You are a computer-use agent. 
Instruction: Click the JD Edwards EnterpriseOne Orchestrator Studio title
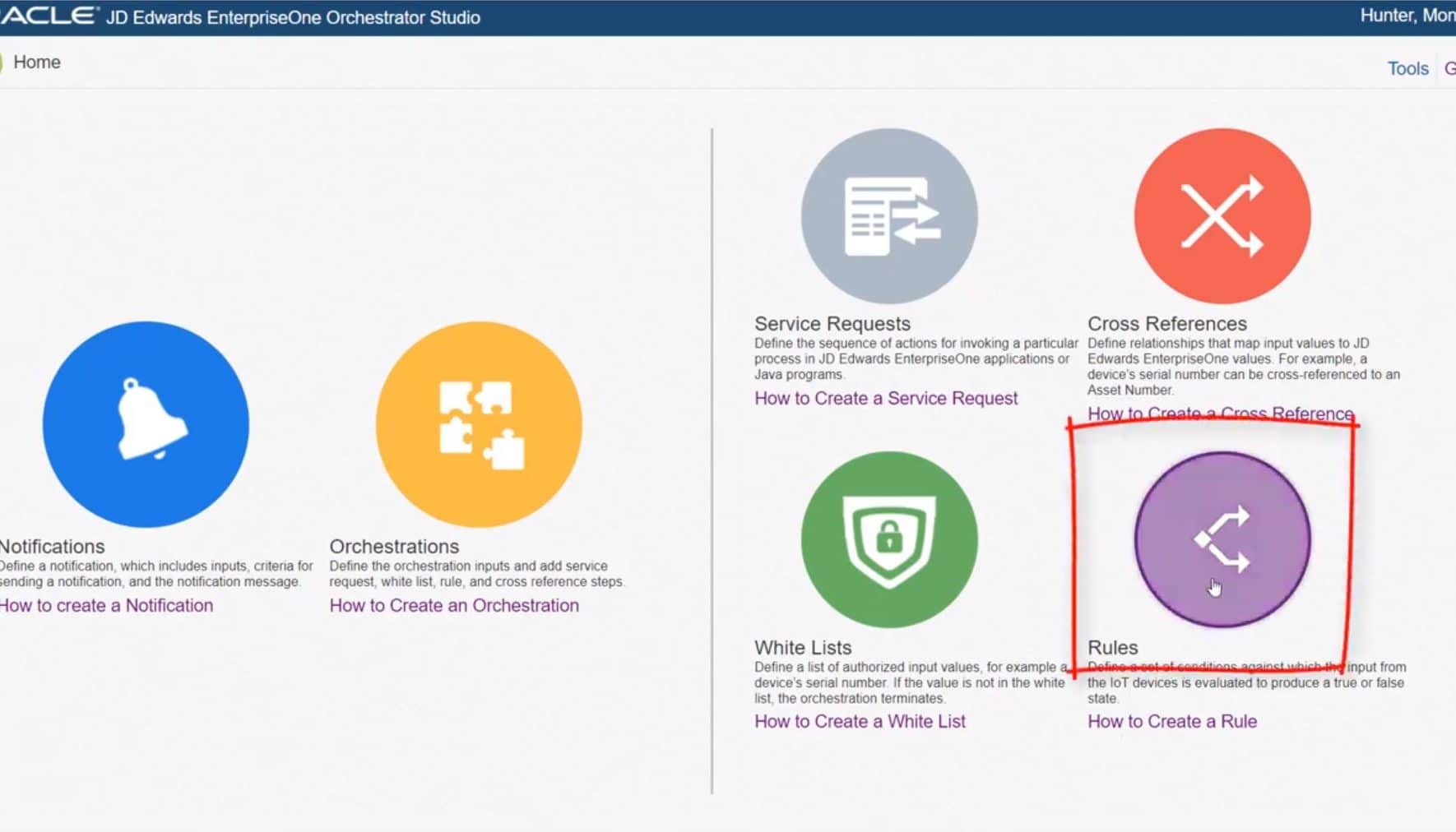point(293,17)
